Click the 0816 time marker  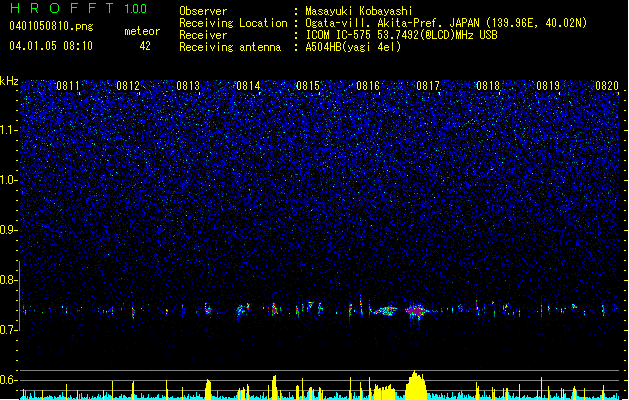click(x=368, y=86)
